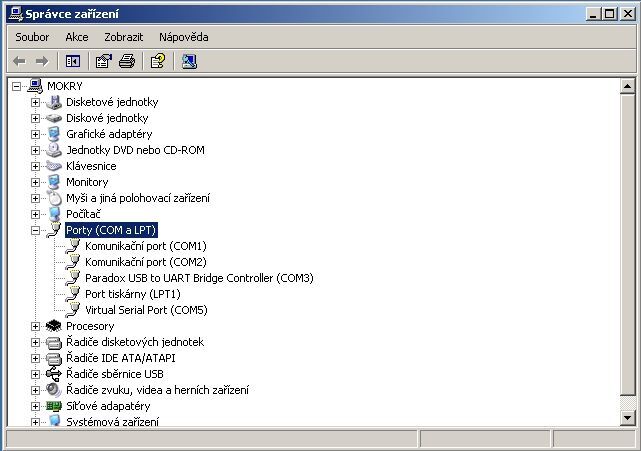Open the Soubor menu
The height and width of the screenshot is (451, 641).
[x=32, y=37]
